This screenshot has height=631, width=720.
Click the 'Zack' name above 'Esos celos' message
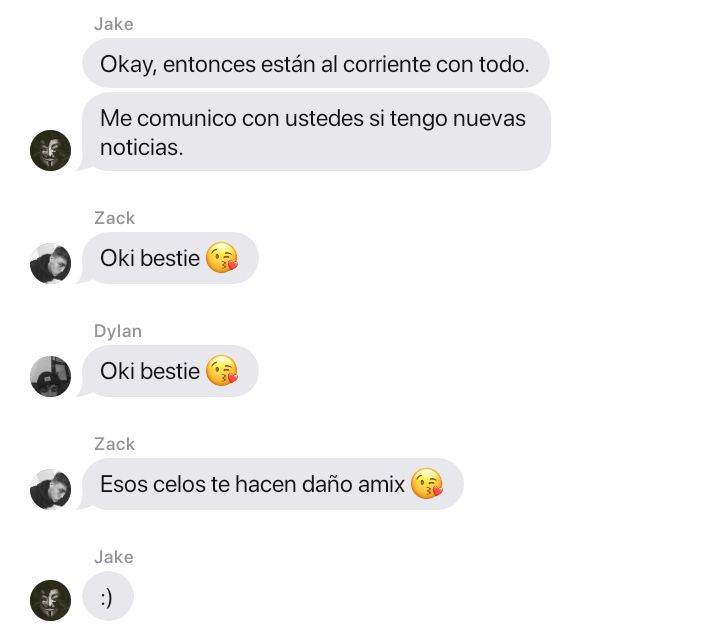tap(115, 444)
